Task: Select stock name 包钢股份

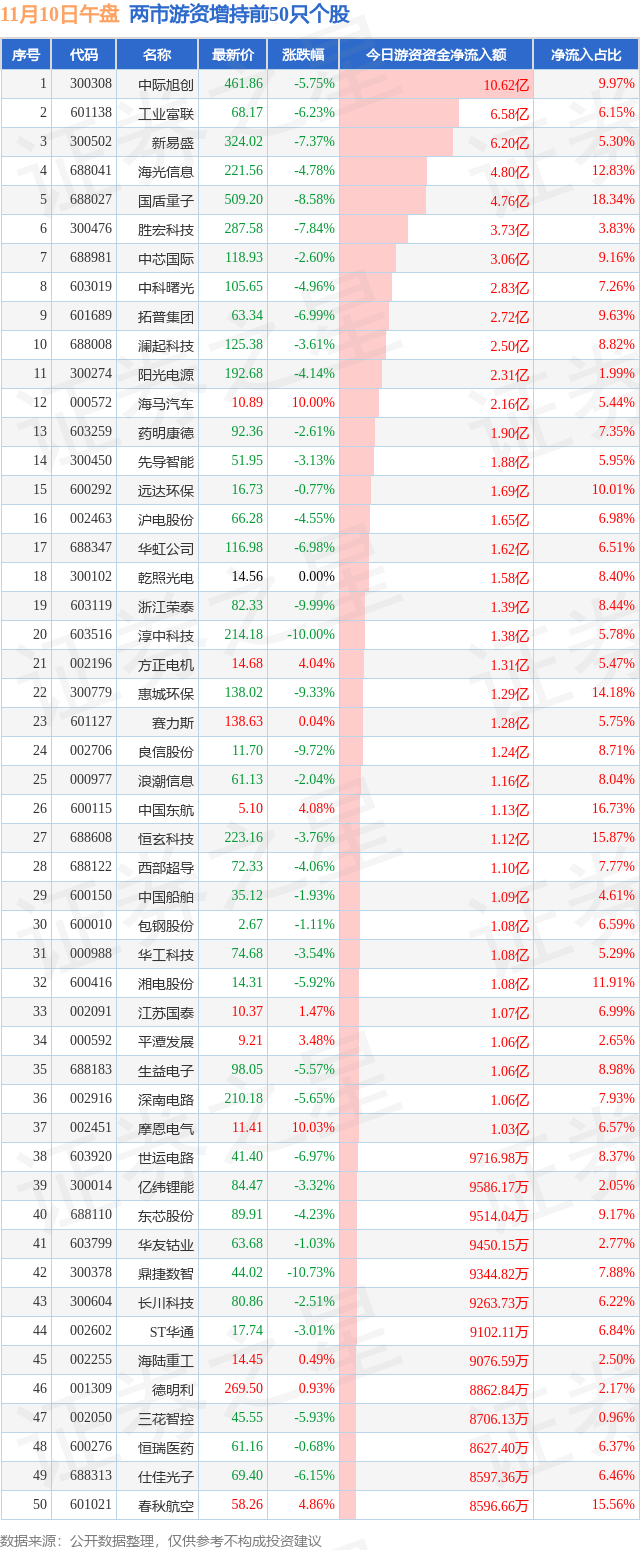Action: click(x=167, y=926)
